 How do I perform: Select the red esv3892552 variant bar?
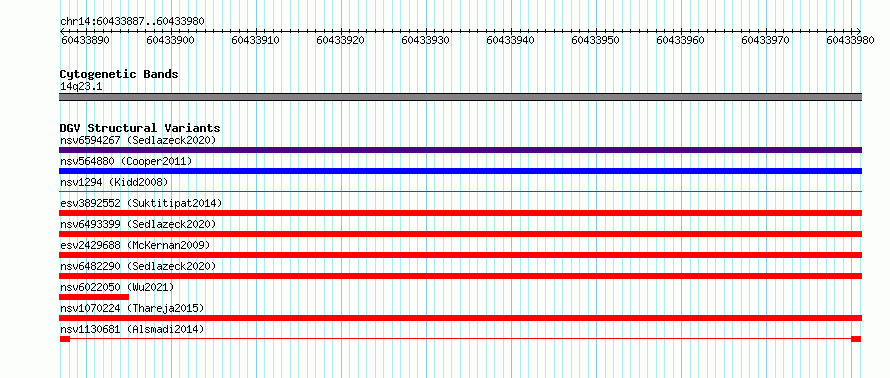coord(460,213)
